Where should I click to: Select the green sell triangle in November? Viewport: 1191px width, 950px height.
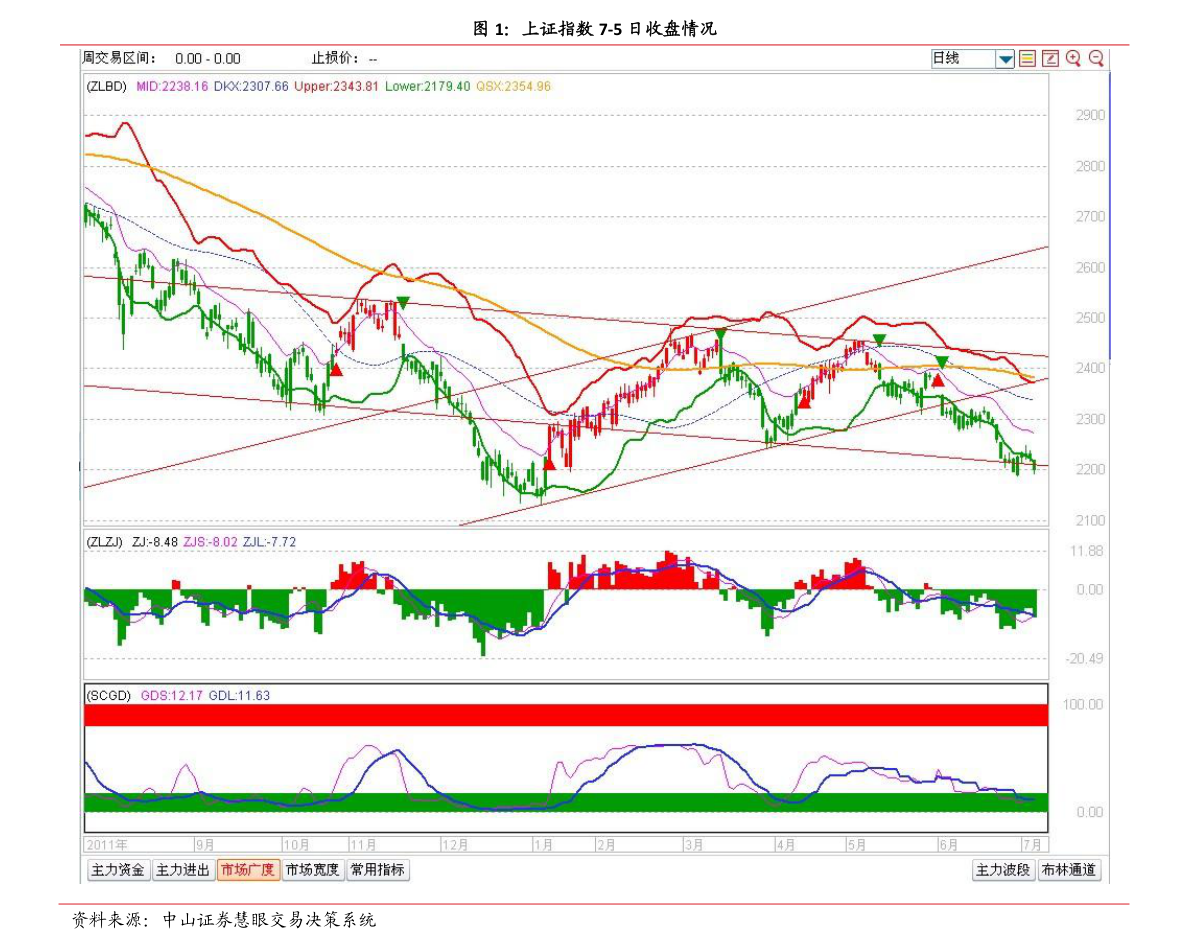coord(403,303)
